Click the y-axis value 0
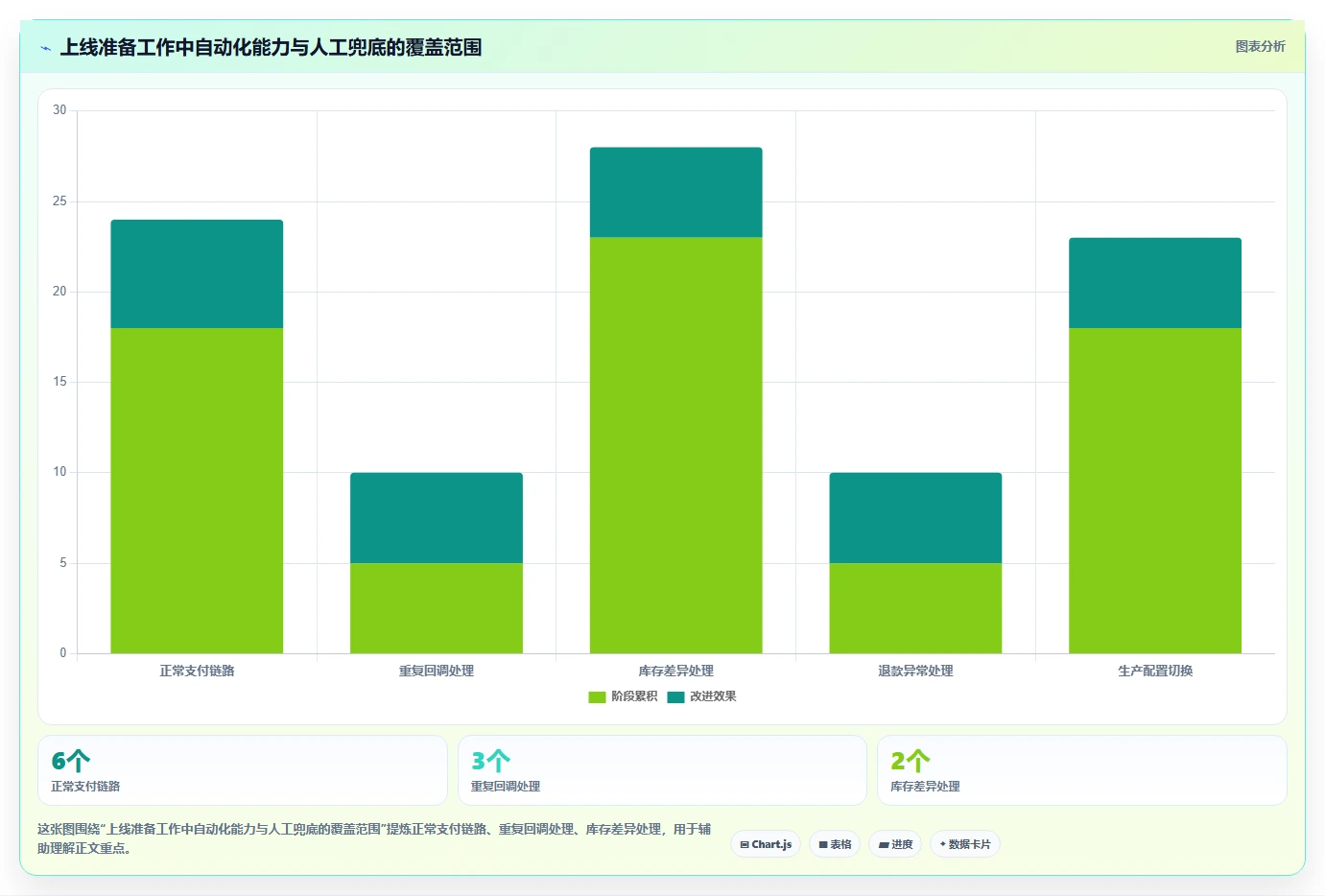Viewport: 1325px width, 896px height. coord(63,653)
